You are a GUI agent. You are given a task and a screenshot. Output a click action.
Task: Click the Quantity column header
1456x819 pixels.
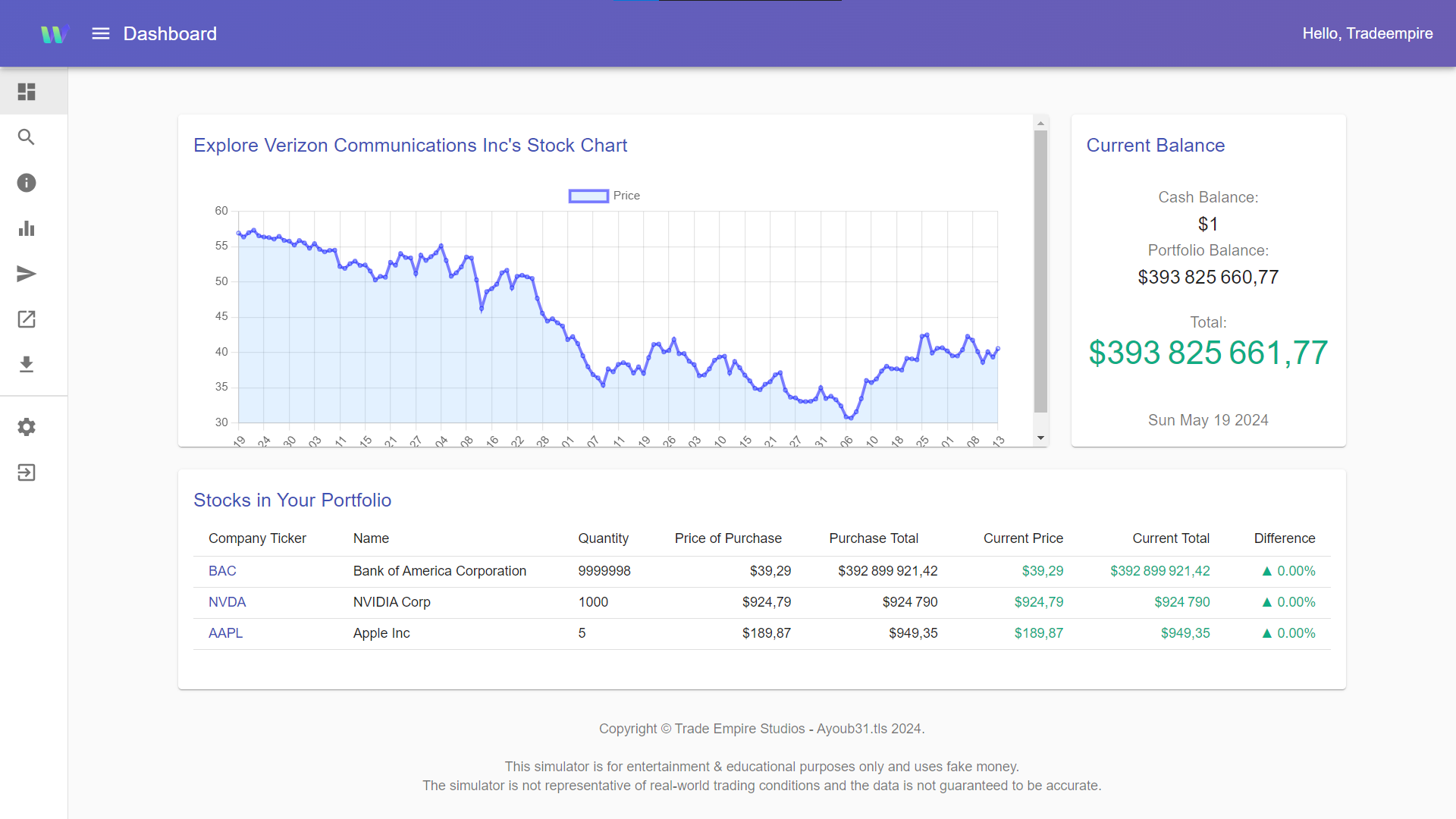pos(603,538)
